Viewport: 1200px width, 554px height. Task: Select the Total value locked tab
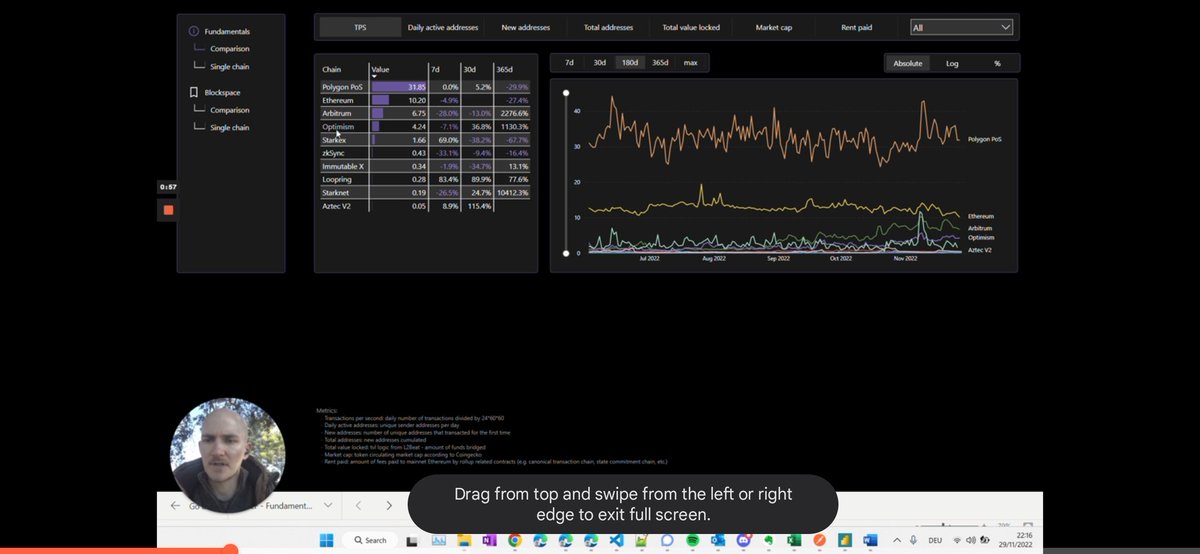tap(690, 28)
